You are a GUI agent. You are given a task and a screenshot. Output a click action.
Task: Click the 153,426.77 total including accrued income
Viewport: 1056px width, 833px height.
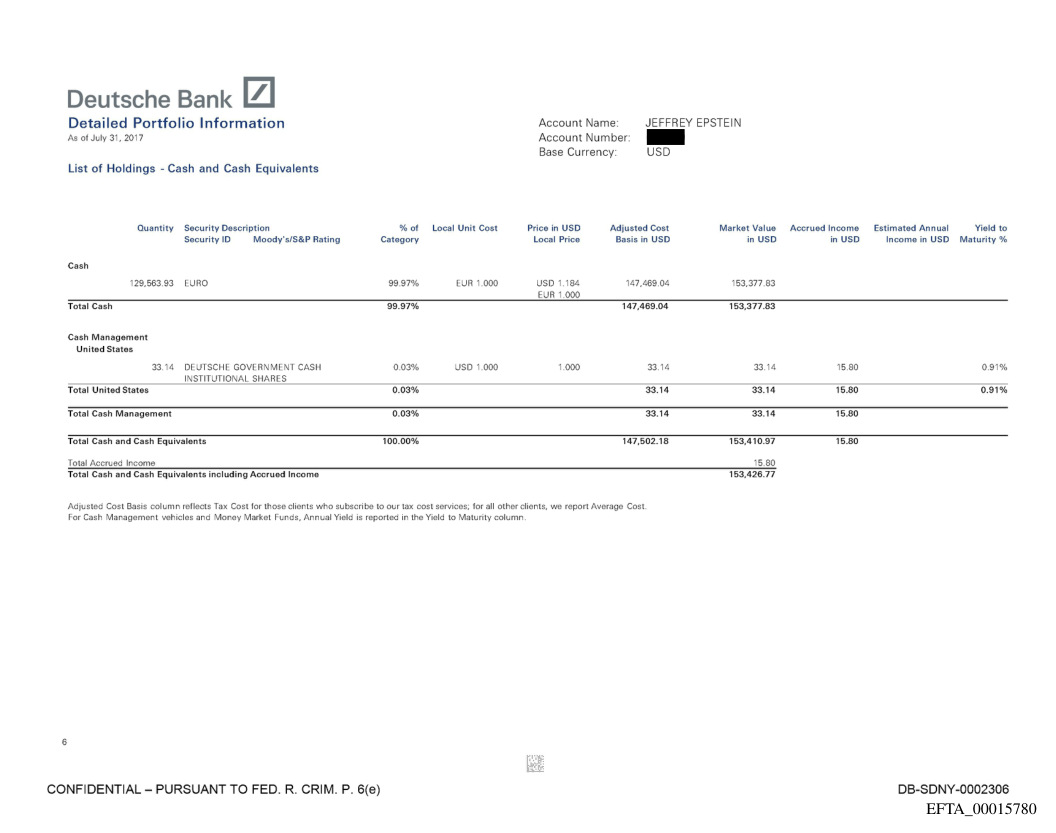click(x=756, y=474)
